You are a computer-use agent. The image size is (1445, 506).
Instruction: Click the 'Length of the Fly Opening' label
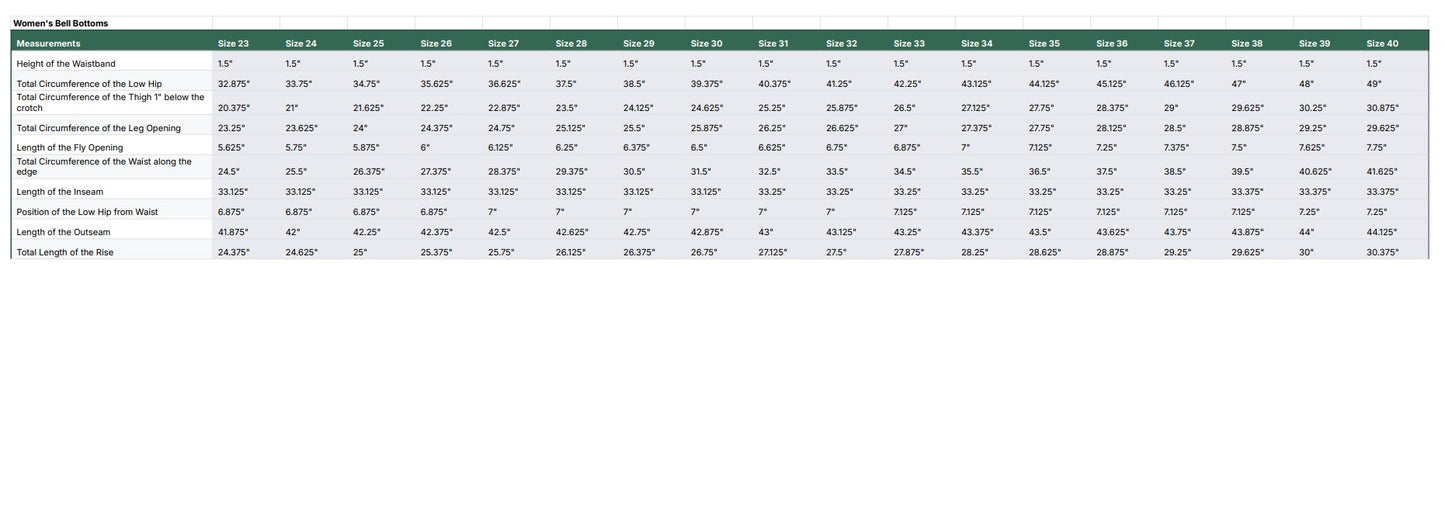pos(70,148)
